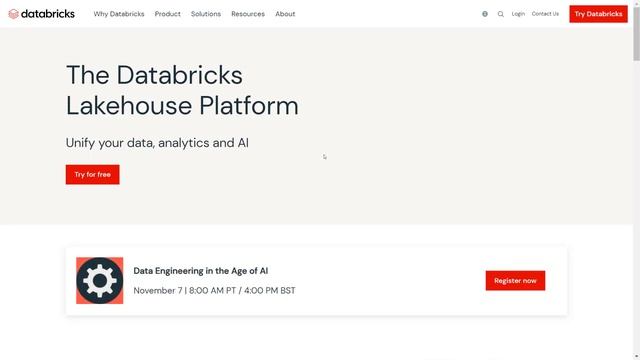This screenshot has width=640, height=360.
Task: Click the 'Unify your data, analytics and AI' text
Action: click(157, 143)
